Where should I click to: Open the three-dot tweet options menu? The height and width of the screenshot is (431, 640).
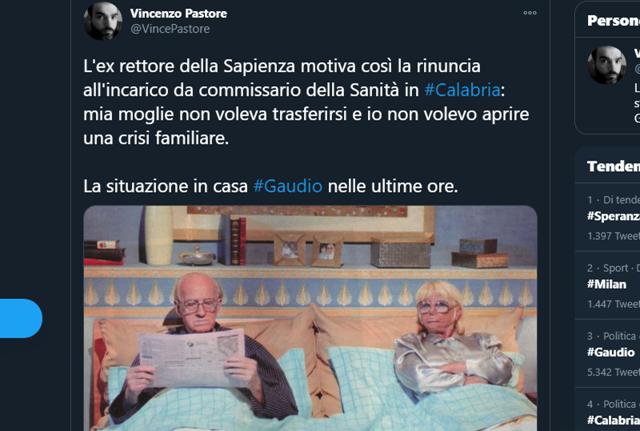click(x=530, y=13)
